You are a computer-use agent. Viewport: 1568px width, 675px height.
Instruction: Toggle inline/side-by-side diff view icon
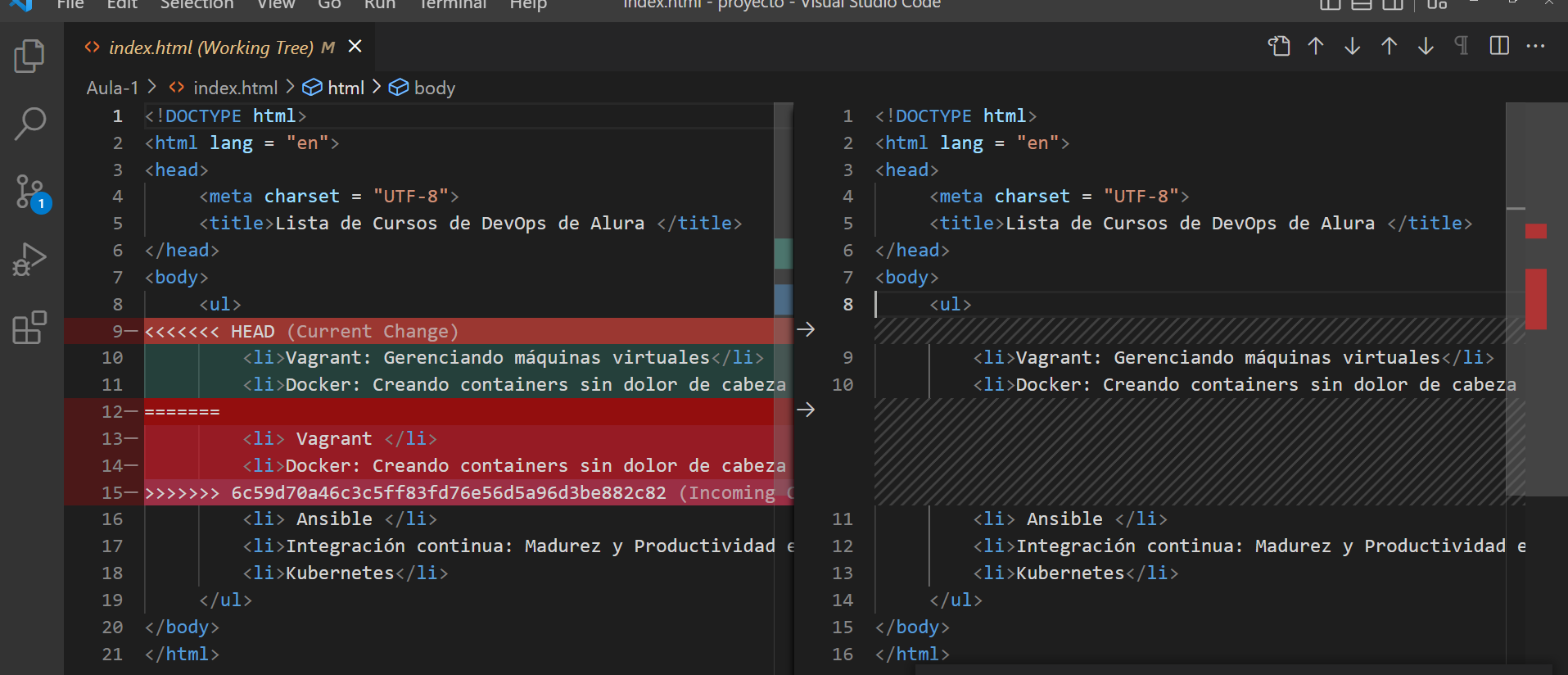pos(1499,46)
